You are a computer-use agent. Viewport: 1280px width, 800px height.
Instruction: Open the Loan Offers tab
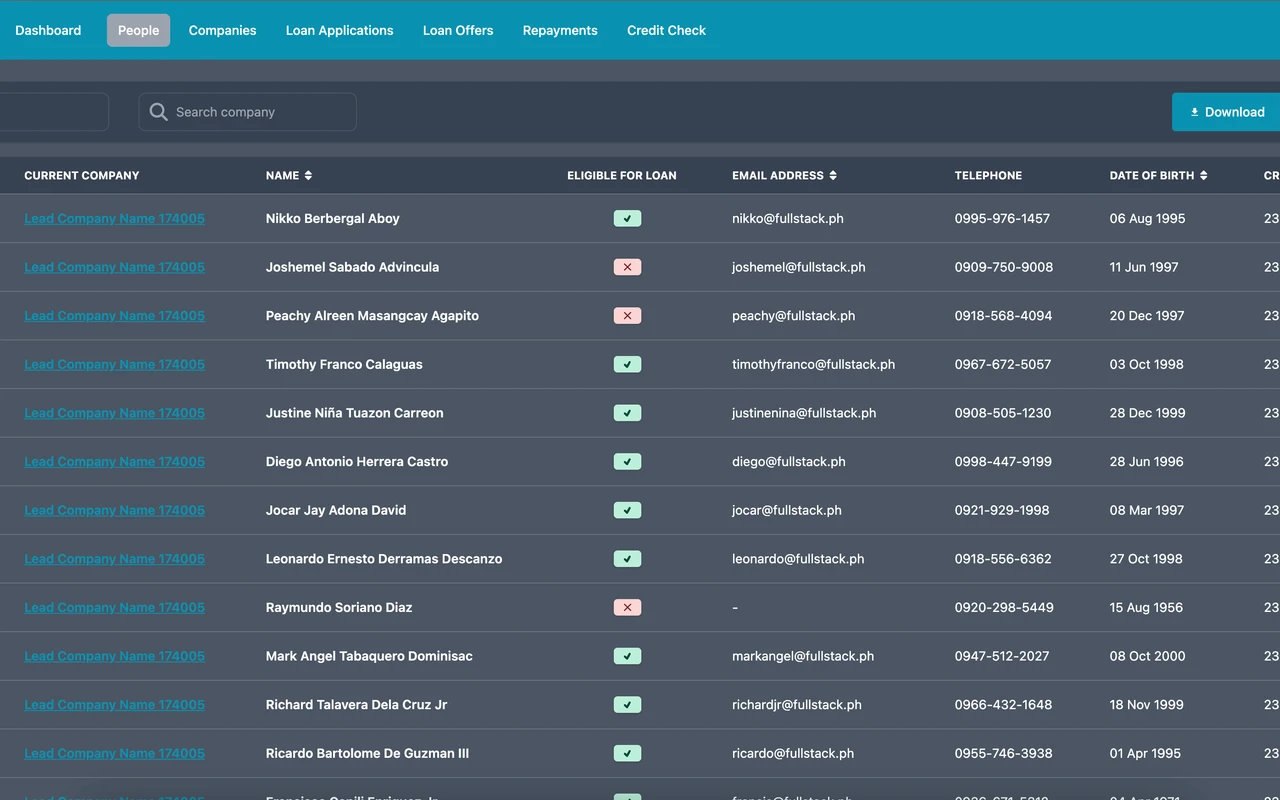point(458,30)
